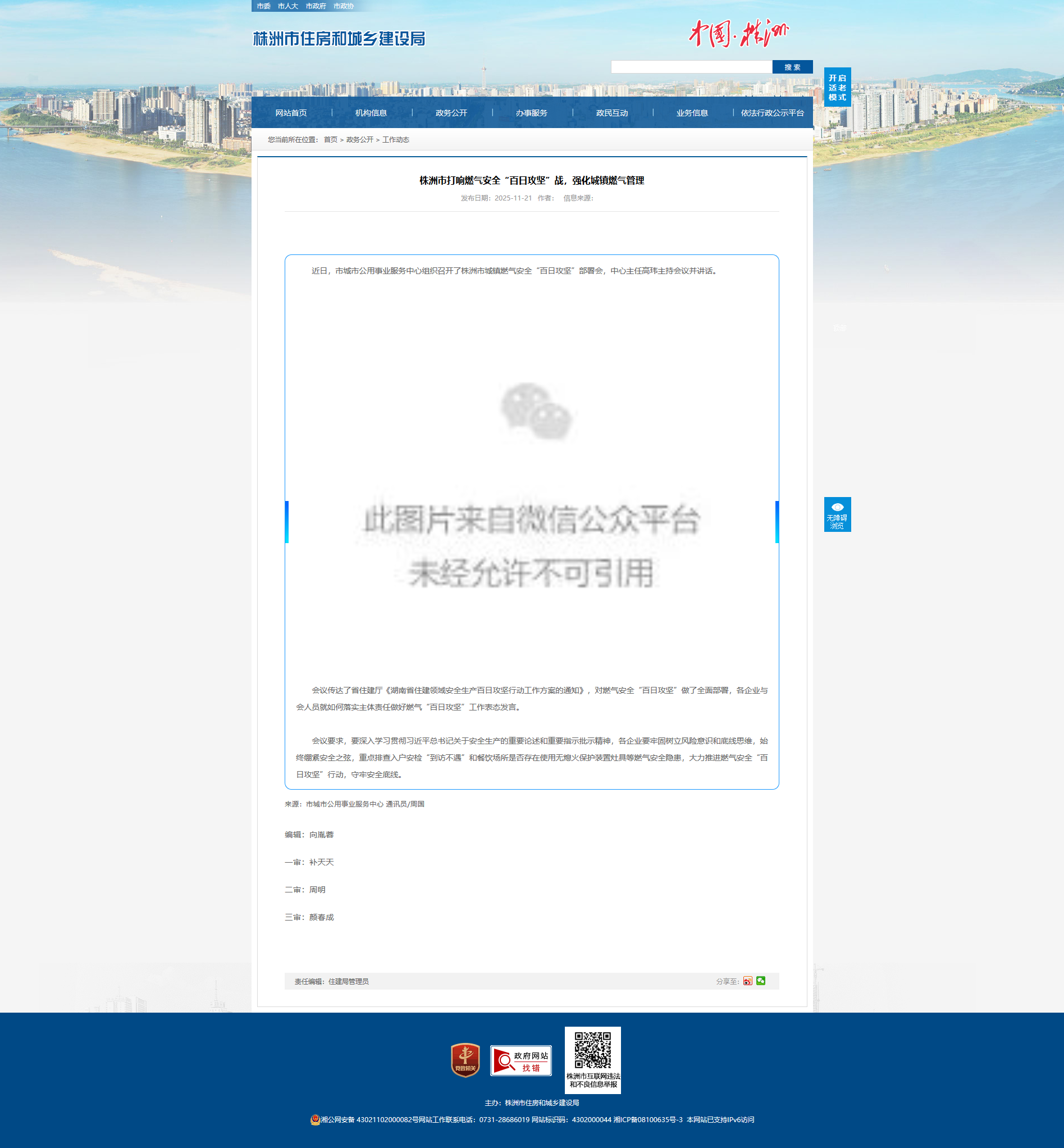Image resolution: width=1064 pixels, height=1148 pixels.
Task: Click the WeChat share icon
Action: pyautogui.click(x=761, y=981)
